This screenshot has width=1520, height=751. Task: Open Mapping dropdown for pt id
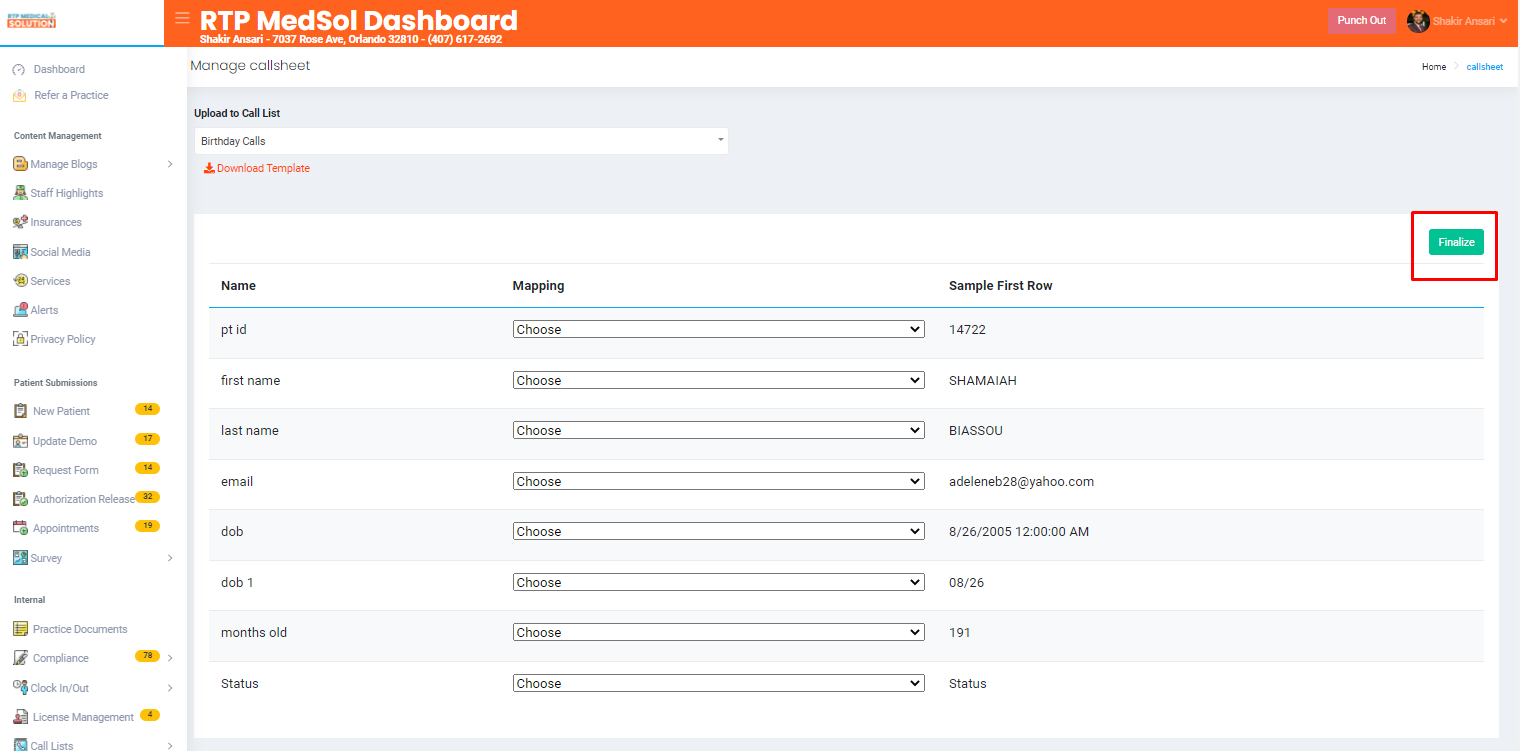pos(718,329)
